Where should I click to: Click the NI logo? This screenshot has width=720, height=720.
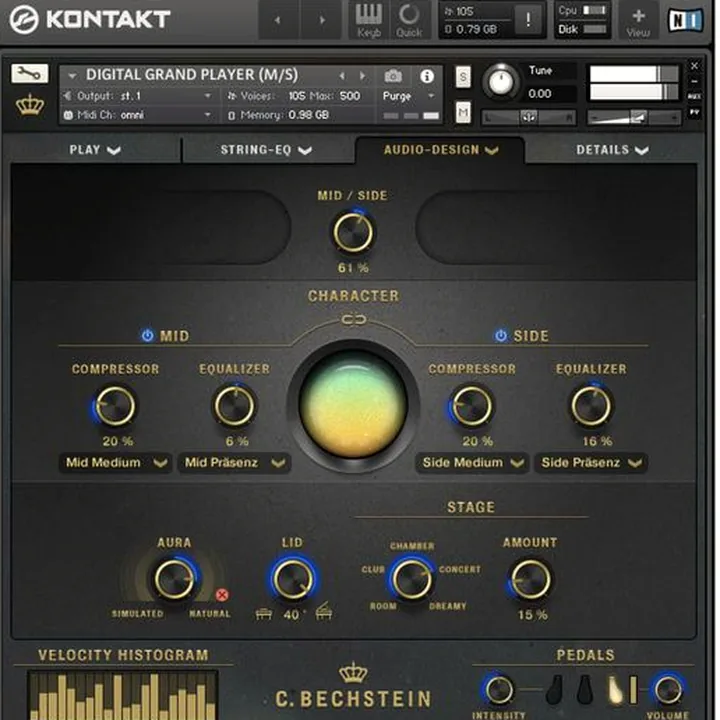(686, 21)
